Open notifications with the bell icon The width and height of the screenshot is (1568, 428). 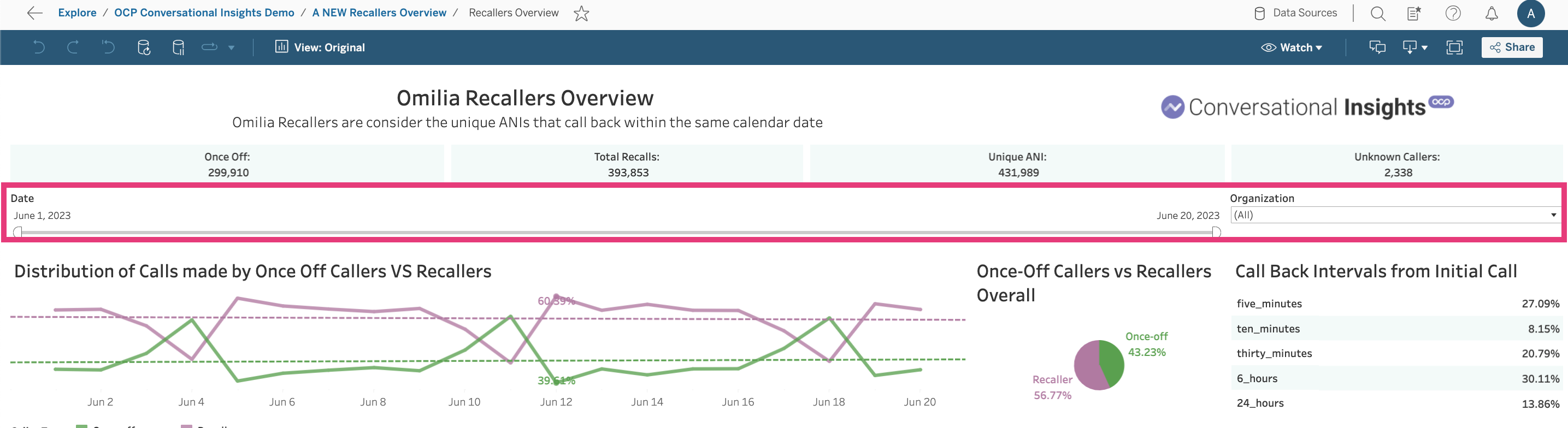1492,13
